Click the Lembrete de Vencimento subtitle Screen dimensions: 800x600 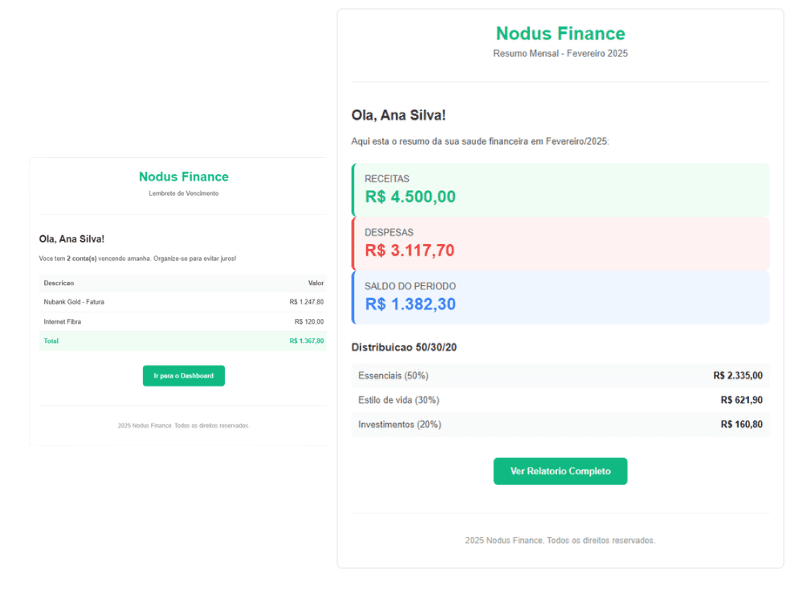[x=183, y=193]
